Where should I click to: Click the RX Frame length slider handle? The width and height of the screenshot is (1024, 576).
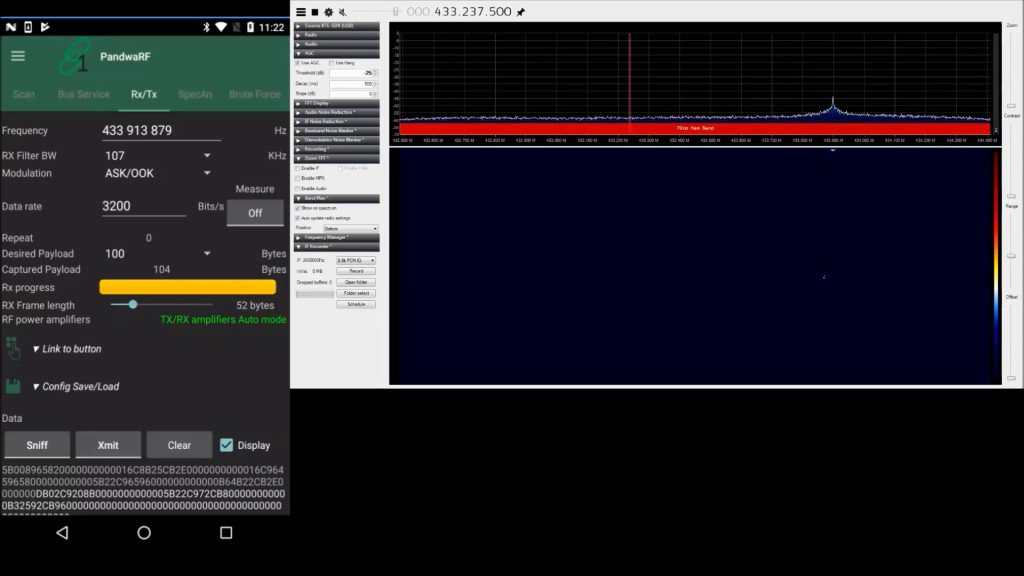tap(131, 304)
